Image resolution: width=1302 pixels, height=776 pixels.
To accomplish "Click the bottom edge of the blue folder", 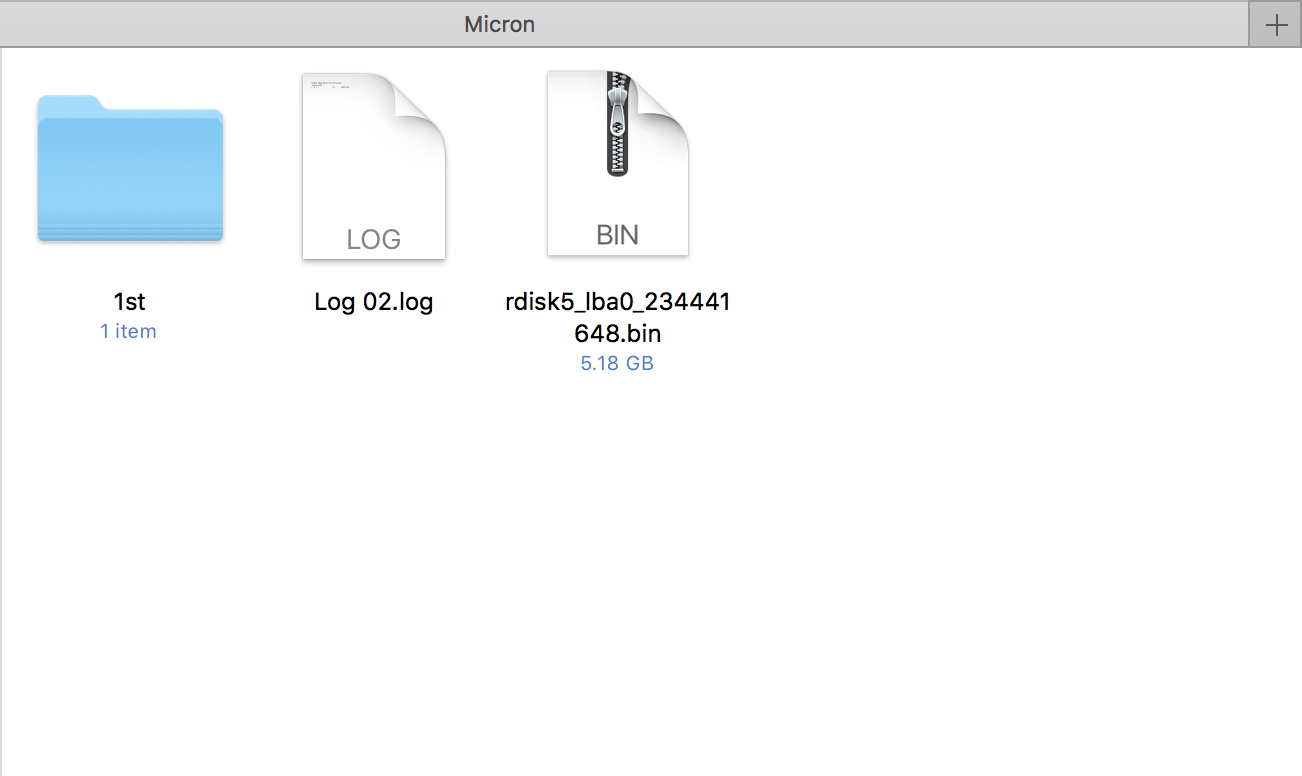I will [x=130, y=236].
